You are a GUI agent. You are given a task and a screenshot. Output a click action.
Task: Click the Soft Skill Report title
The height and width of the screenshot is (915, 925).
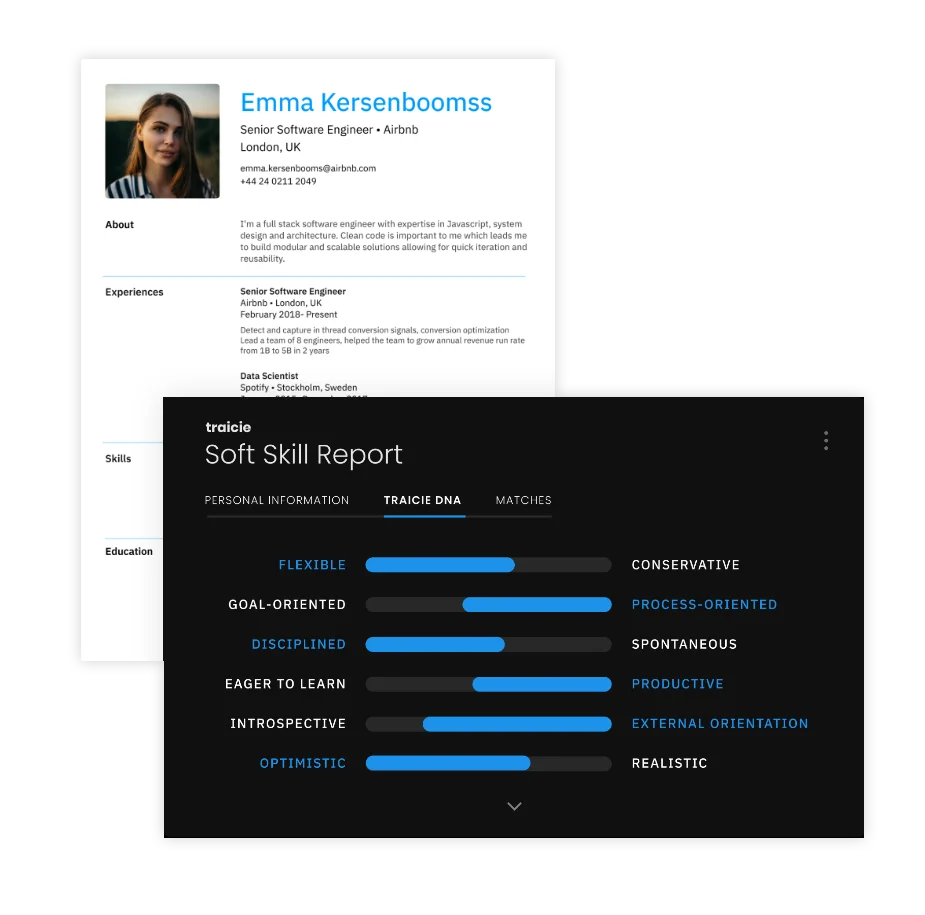point(304,455)
